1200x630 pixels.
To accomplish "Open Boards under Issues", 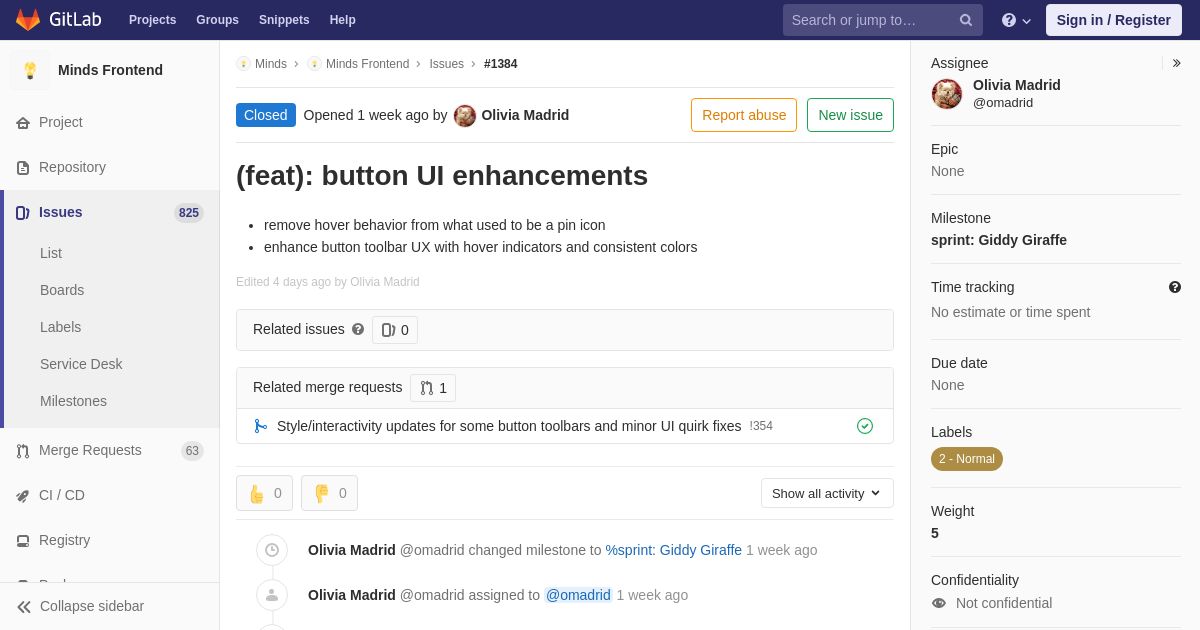I will point(62,290).
